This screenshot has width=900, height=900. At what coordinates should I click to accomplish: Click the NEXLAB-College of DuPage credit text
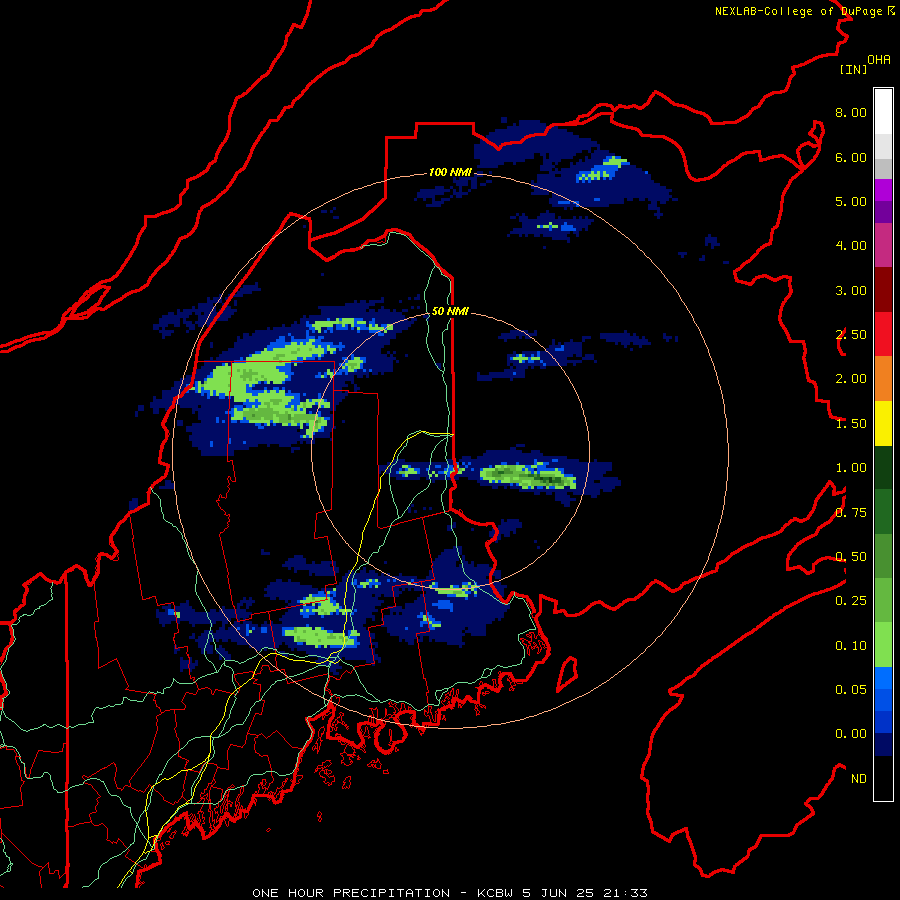pos(804,11)
